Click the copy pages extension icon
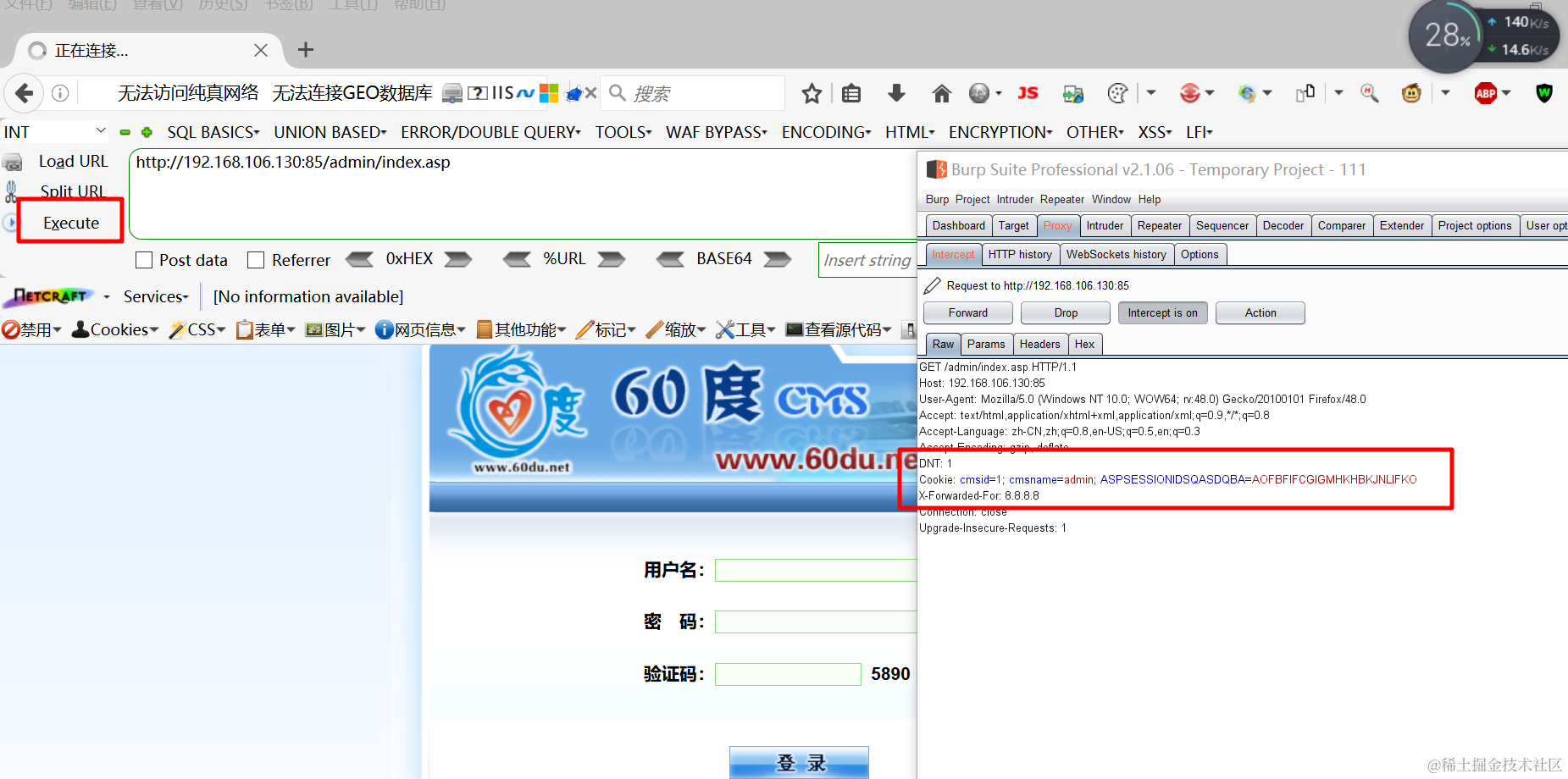This screenshot has height=779, width=1568. pyautogui.click(x=1305, y=93)
